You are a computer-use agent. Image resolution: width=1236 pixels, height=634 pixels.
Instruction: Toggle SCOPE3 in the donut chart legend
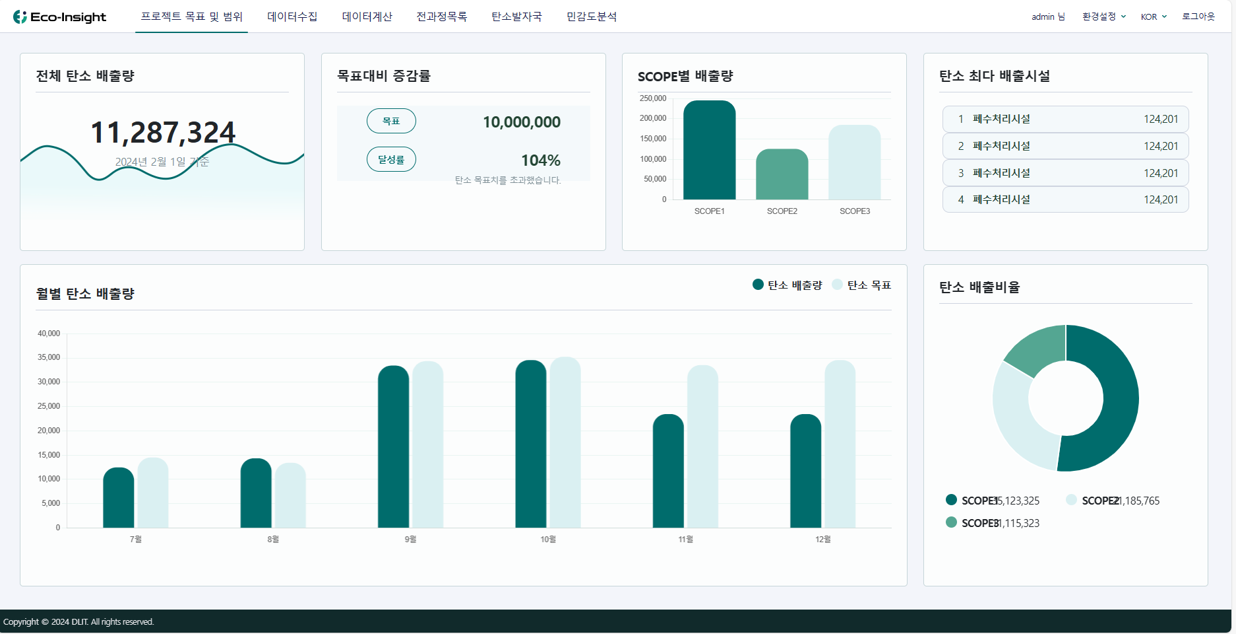coord(951,522)
